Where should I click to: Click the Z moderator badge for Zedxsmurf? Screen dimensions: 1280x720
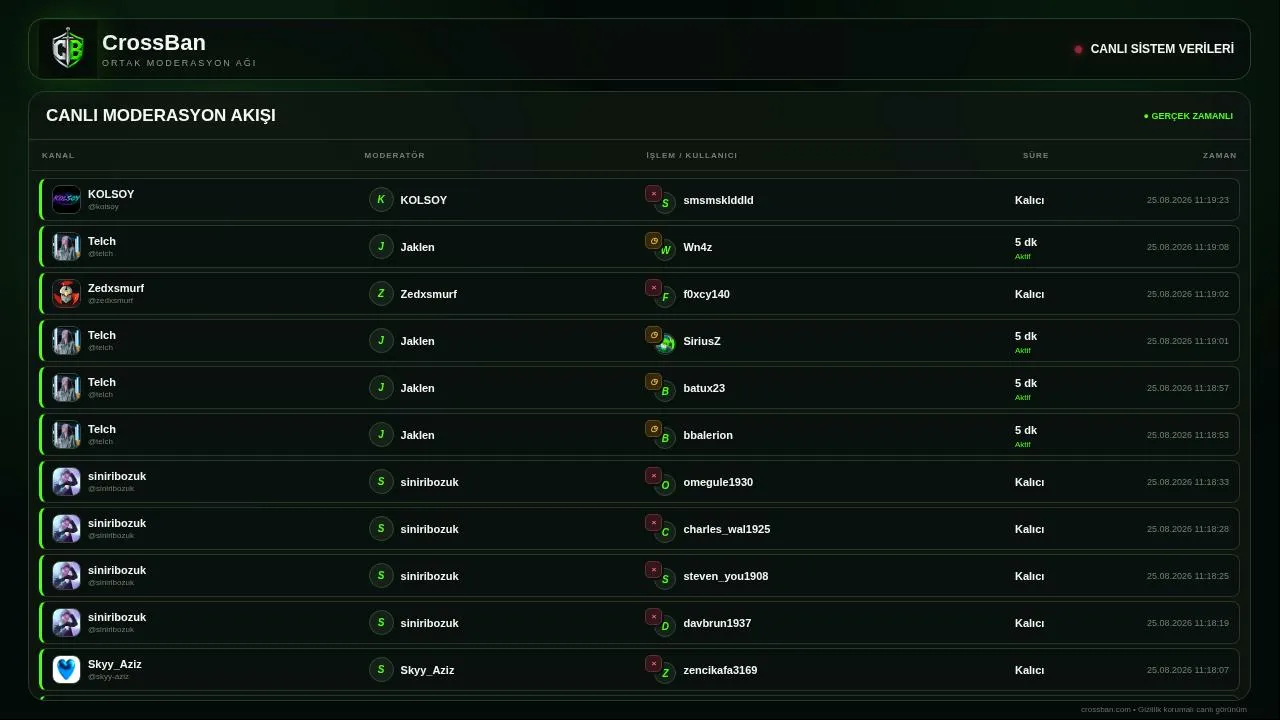(381, 293)
